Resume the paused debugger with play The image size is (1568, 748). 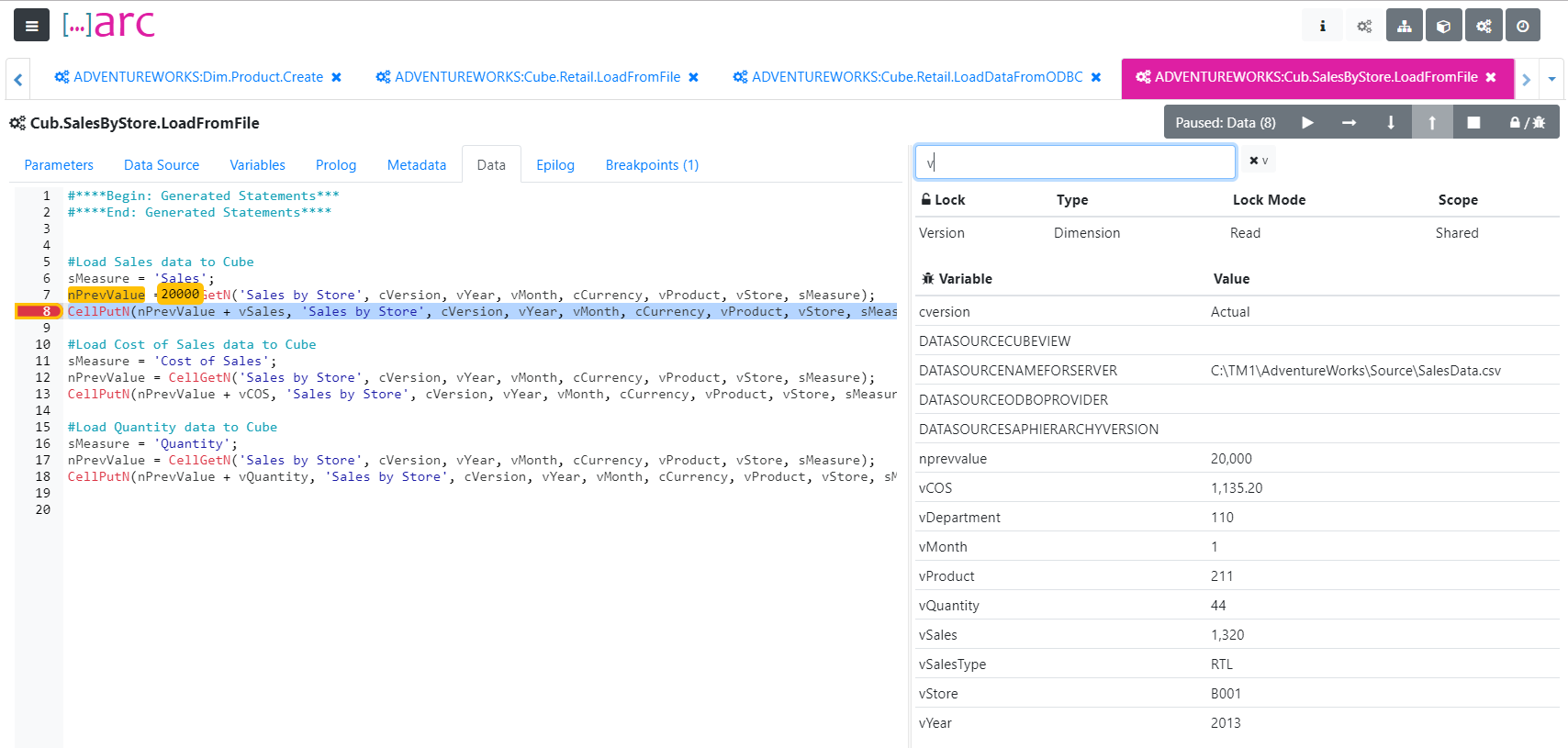(x=1307, y=122)
